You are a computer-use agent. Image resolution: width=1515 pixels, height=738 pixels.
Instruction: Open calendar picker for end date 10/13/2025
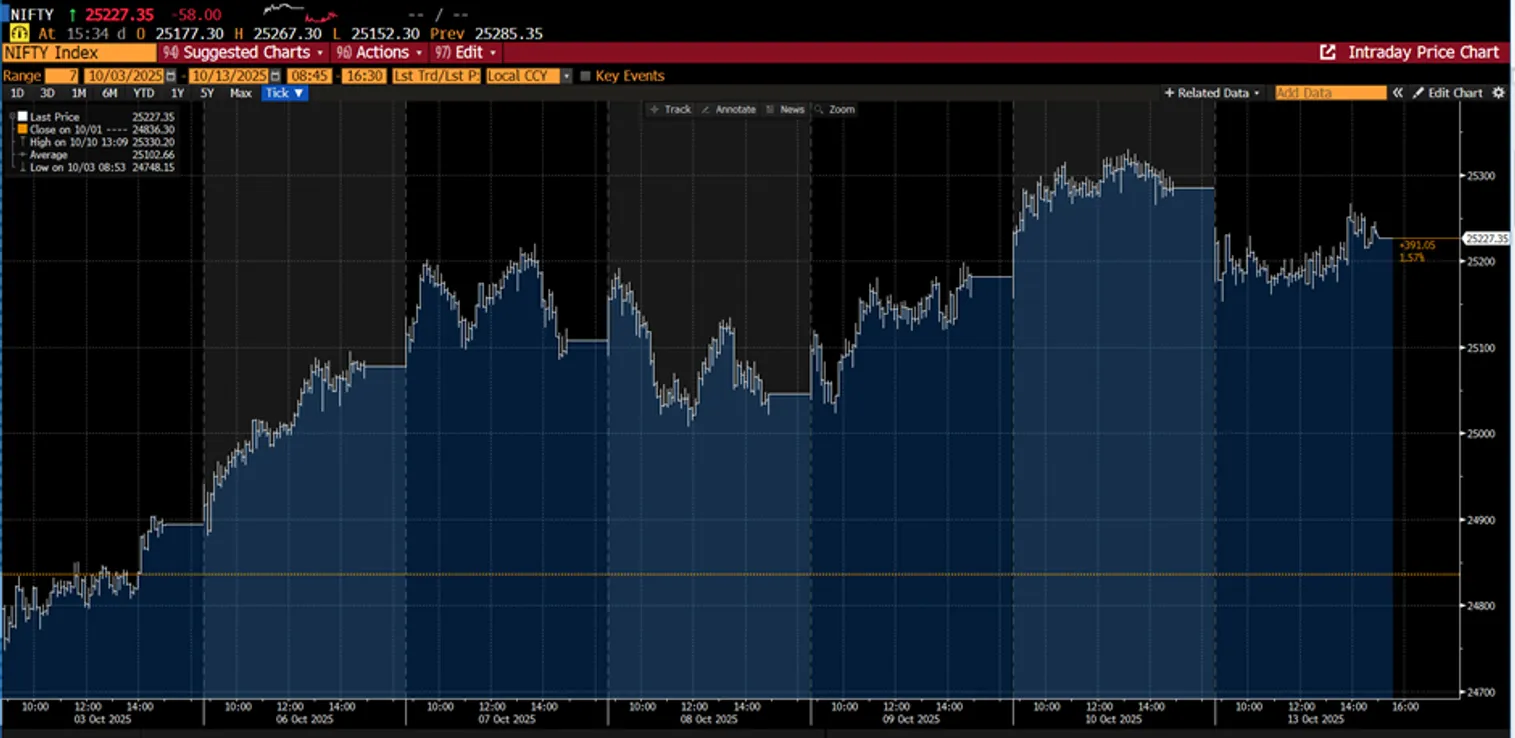[275, 76]
